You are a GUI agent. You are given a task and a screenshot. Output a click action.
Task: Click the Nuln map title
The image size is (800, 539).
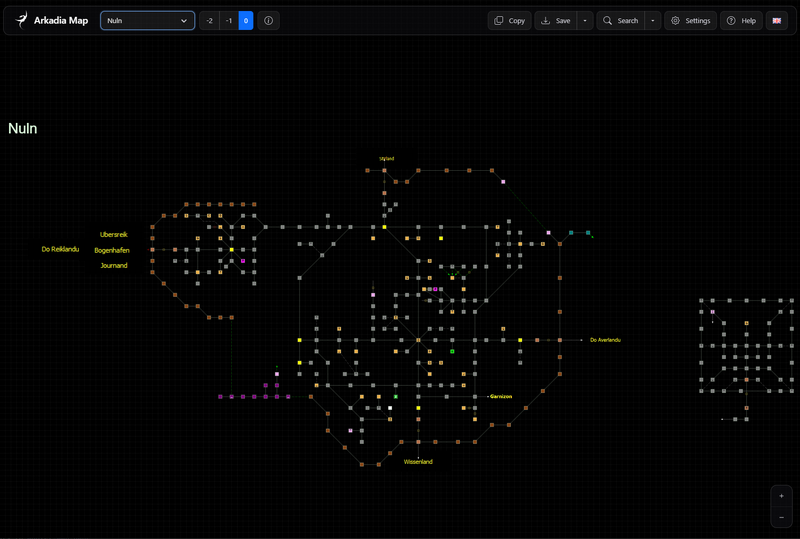[x=22, y=128]
